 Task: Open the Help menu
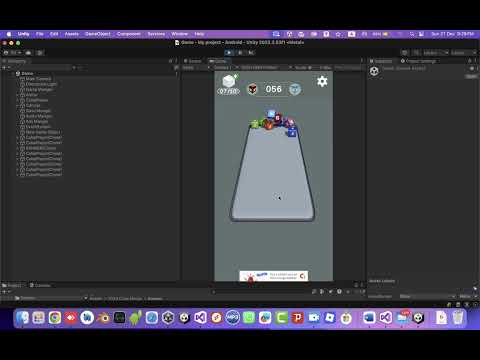tap(199, 34)
